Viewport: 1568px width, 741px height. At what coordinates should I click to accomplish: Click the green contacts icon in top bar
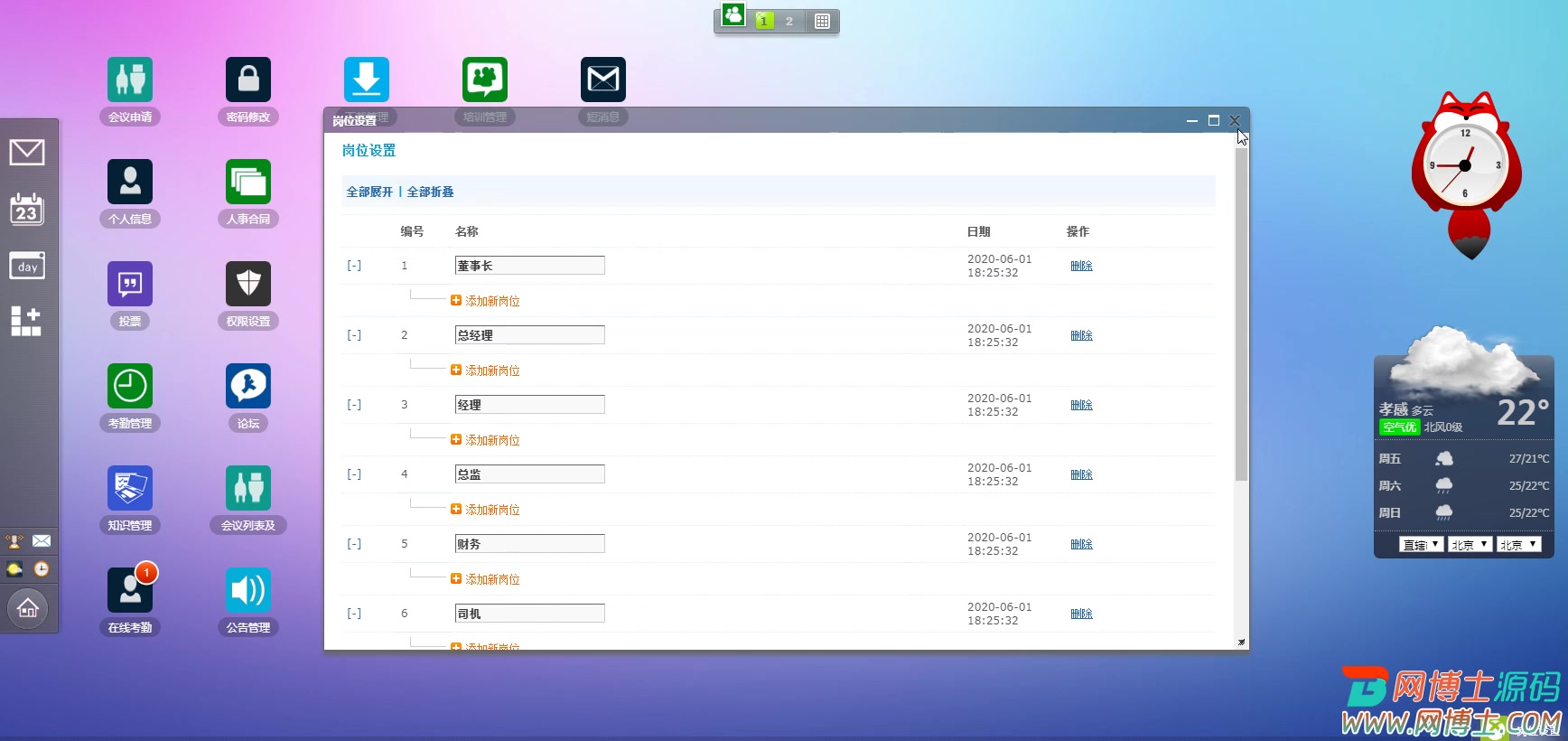733,15
